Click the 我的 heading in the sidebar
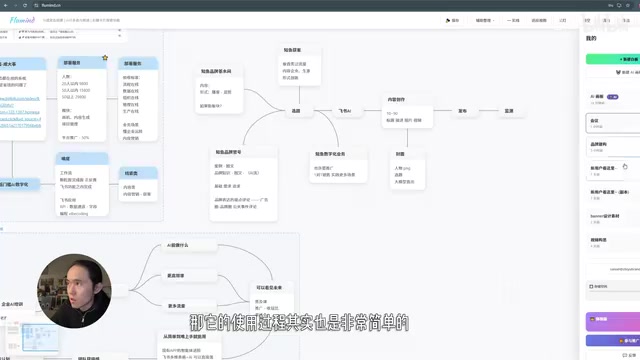The image size is (640, 360). pos(591,38)
